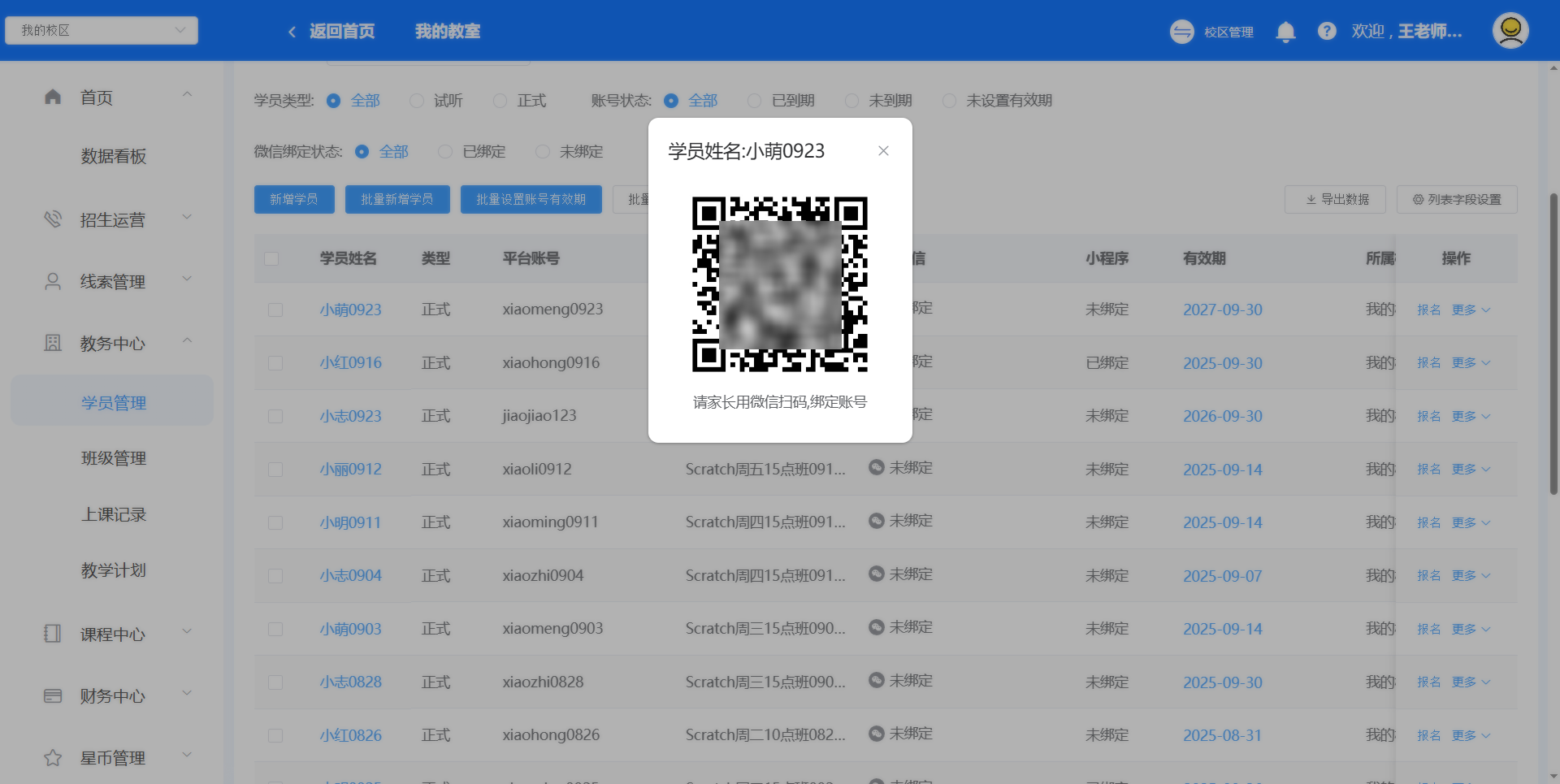
Task: Click the vertical page scrollbar
Action: (x=1553, y=344)
